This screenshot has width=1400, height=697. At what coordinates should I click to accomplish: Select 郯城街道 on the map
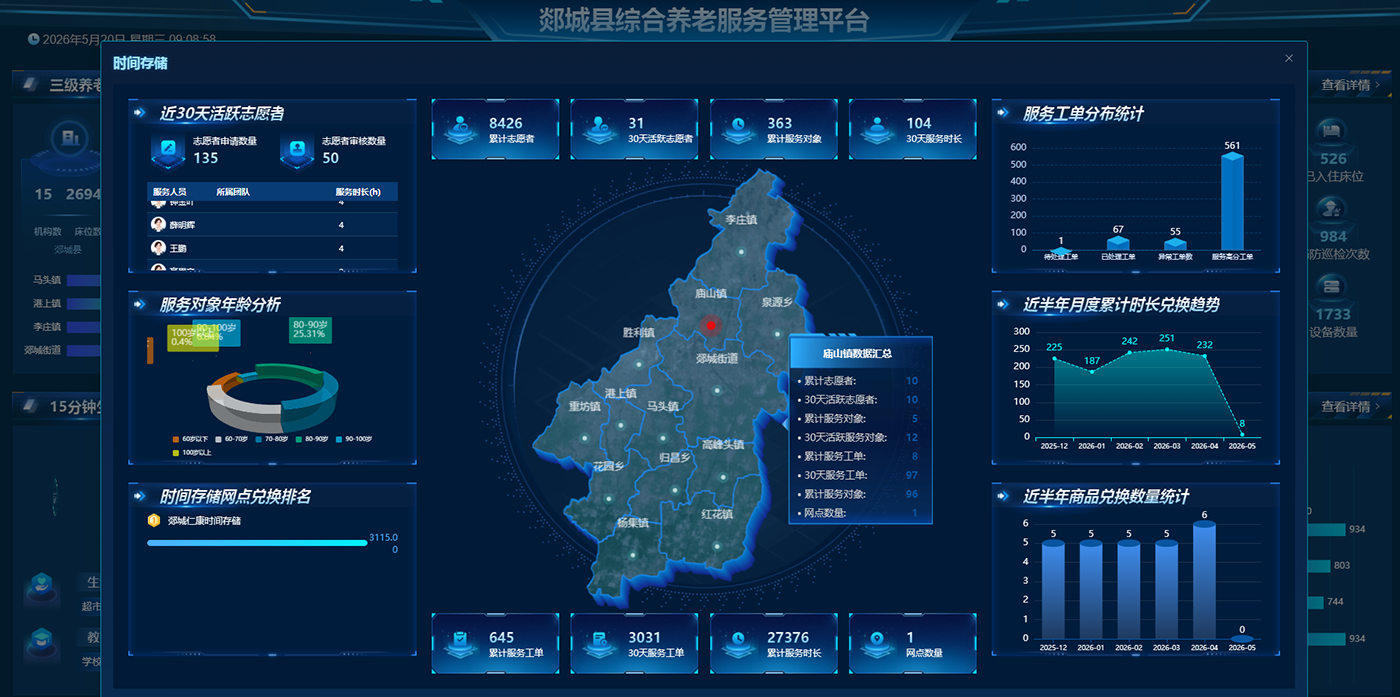click(717, 358)
